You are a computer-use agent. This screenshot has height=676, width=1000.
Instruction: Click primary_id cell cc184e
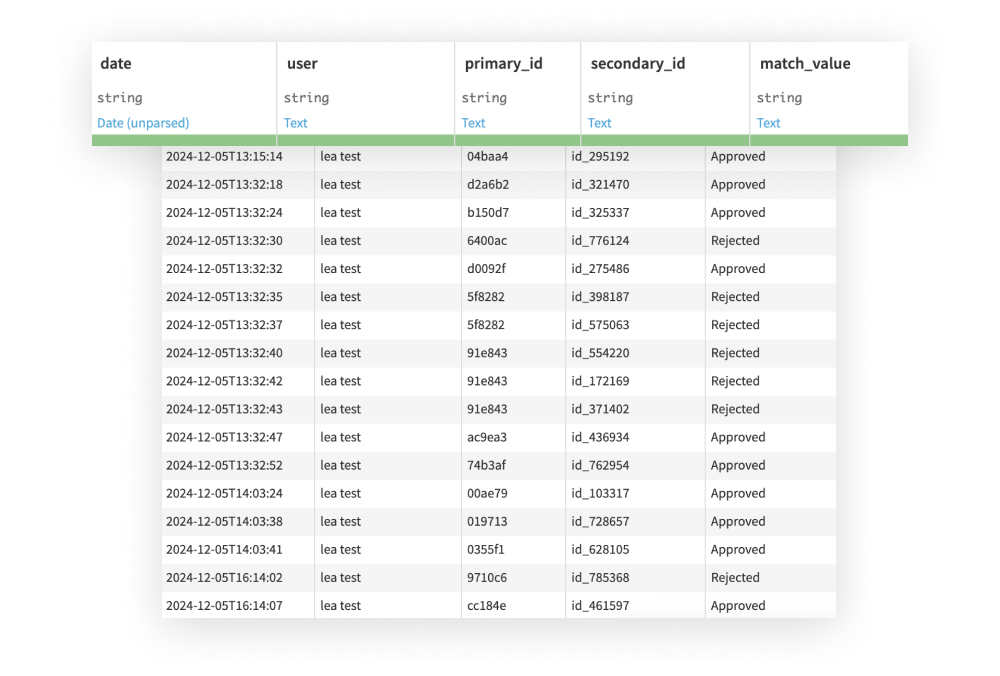[x=487, y=606]
